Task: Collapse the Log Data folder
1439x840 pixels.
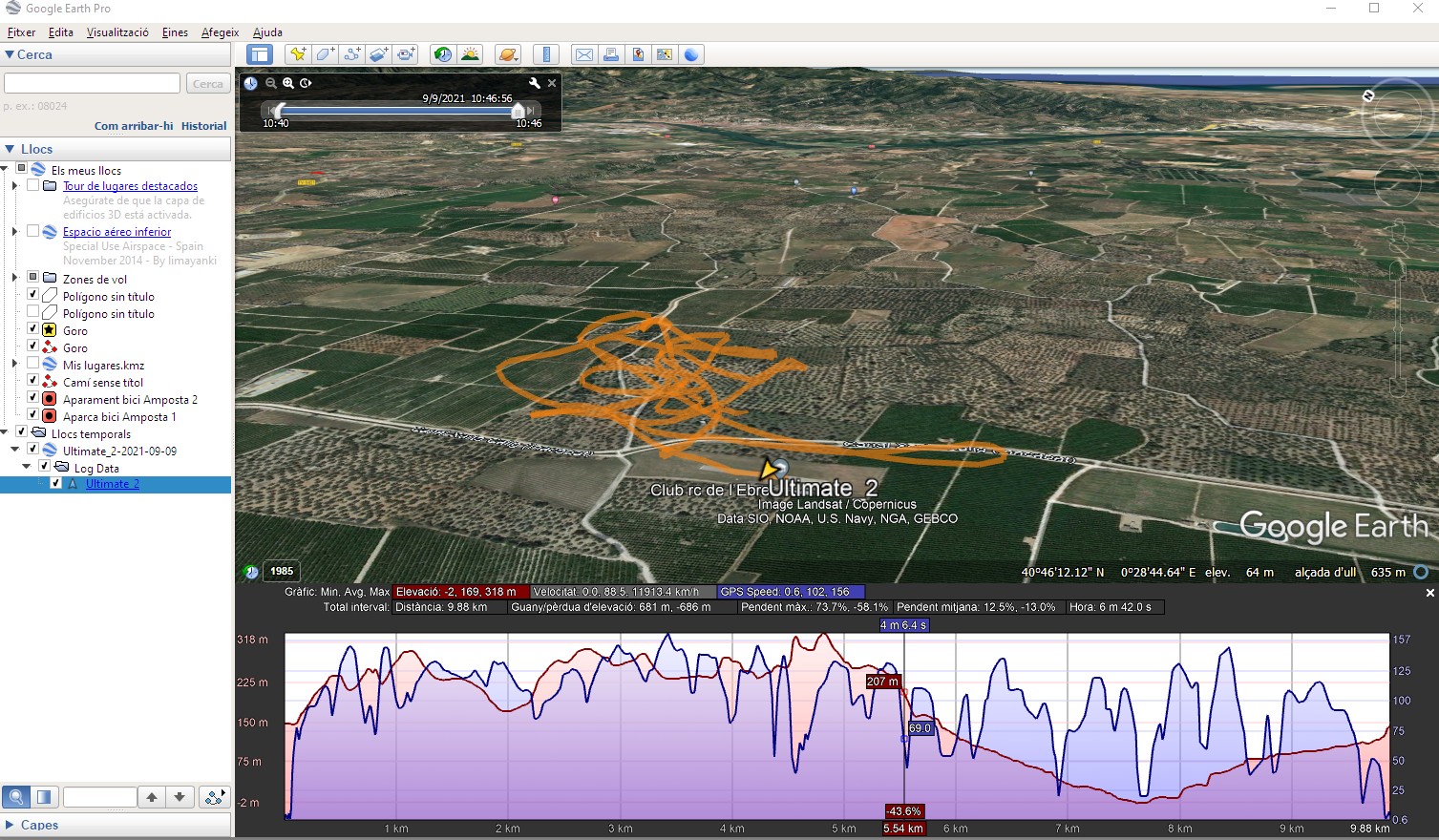Action: [27, 467]
